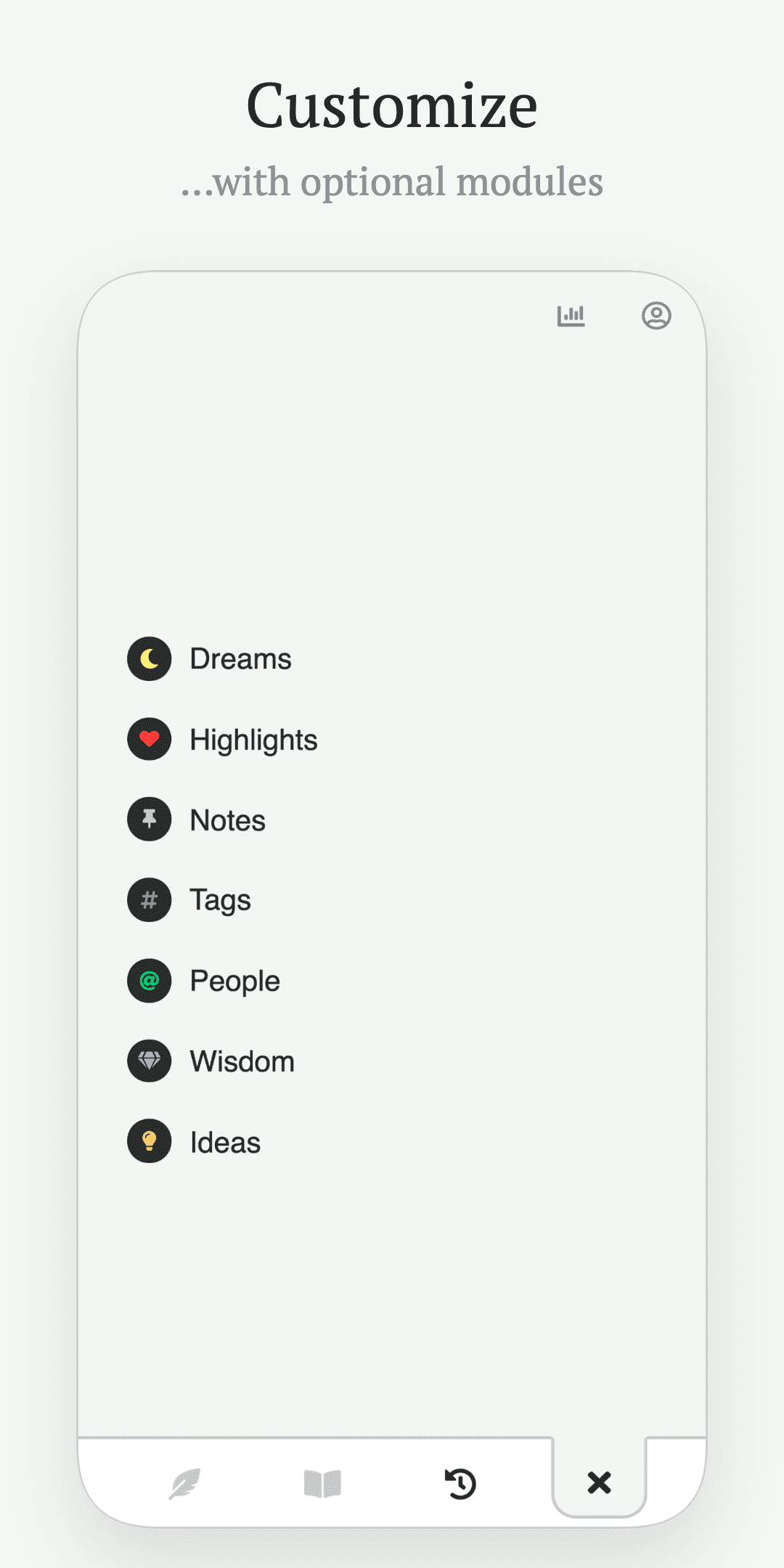
Task: Go to the People list
Action: [234, 981]
